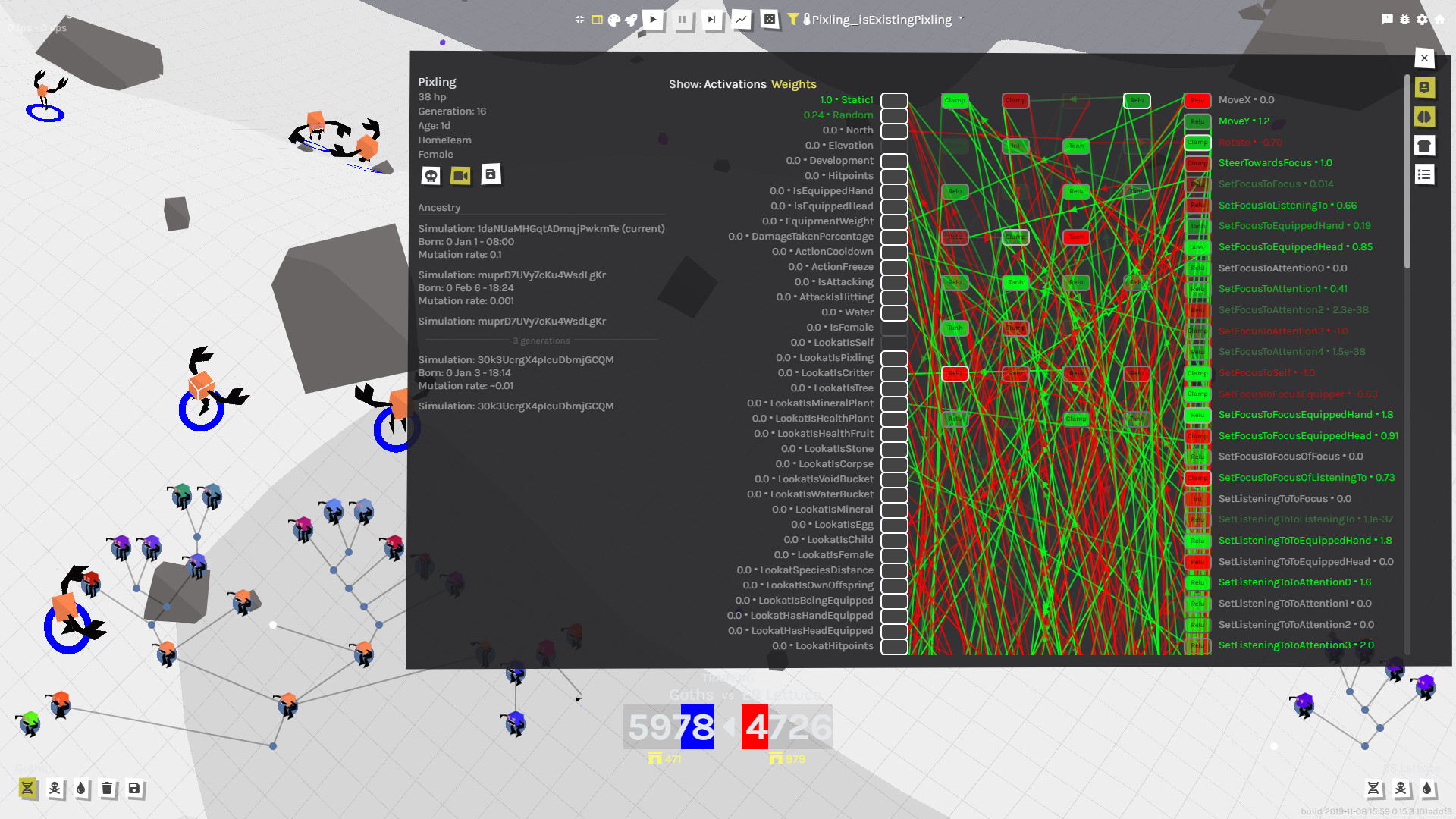Open the statistics graph icon
1456x819 pixels.
coord(741,20)
